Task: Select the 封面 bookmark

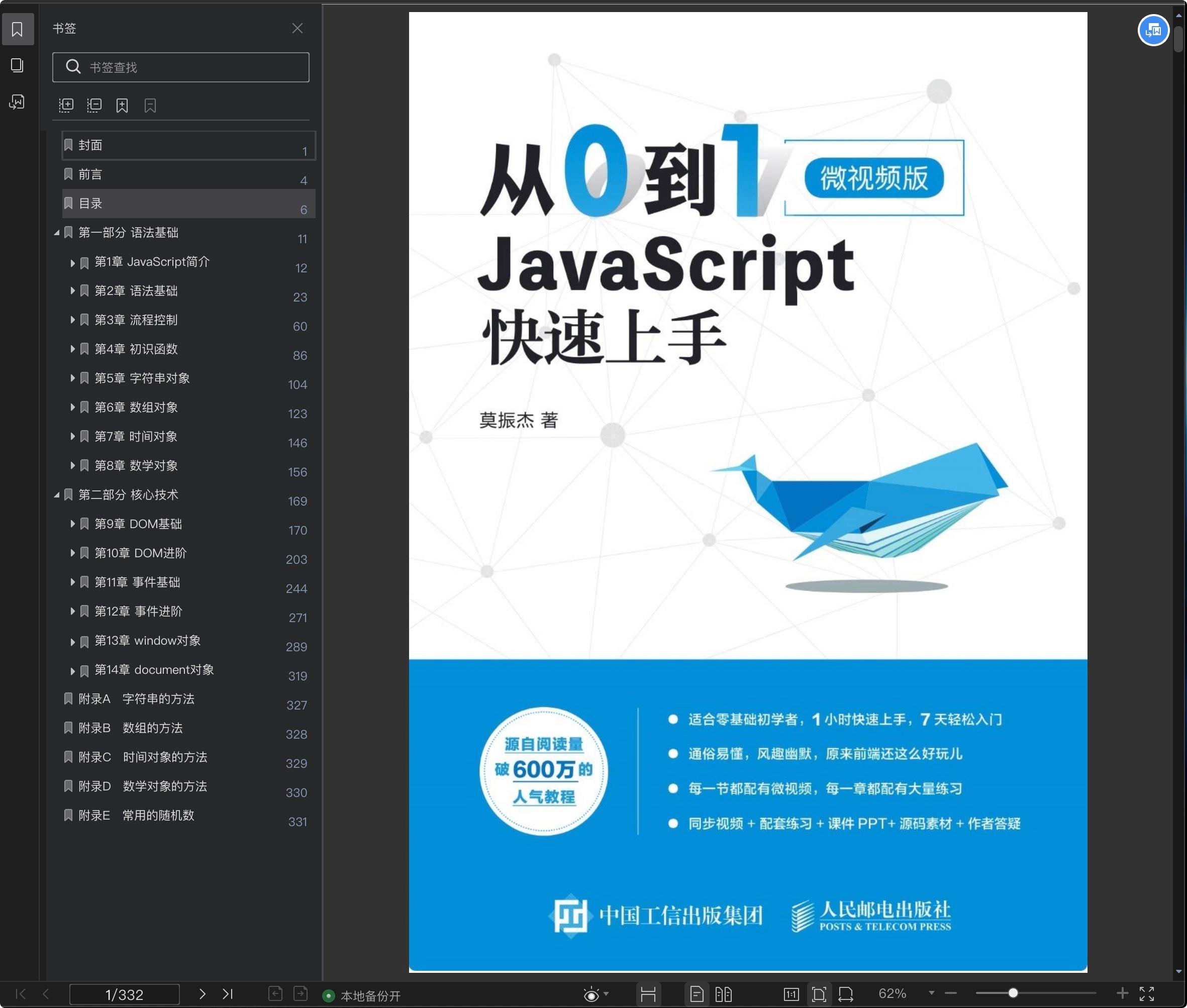Action: (188, 145)
